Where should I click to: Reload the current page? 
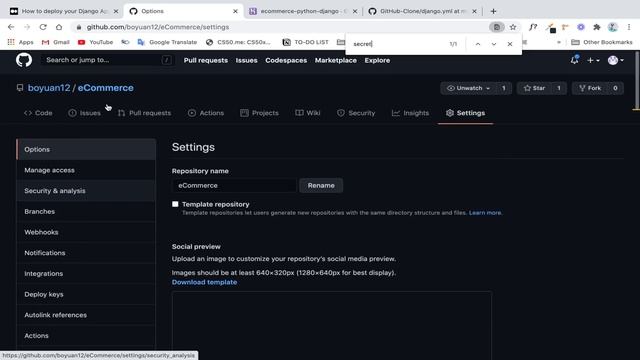[x=43, y=27]
